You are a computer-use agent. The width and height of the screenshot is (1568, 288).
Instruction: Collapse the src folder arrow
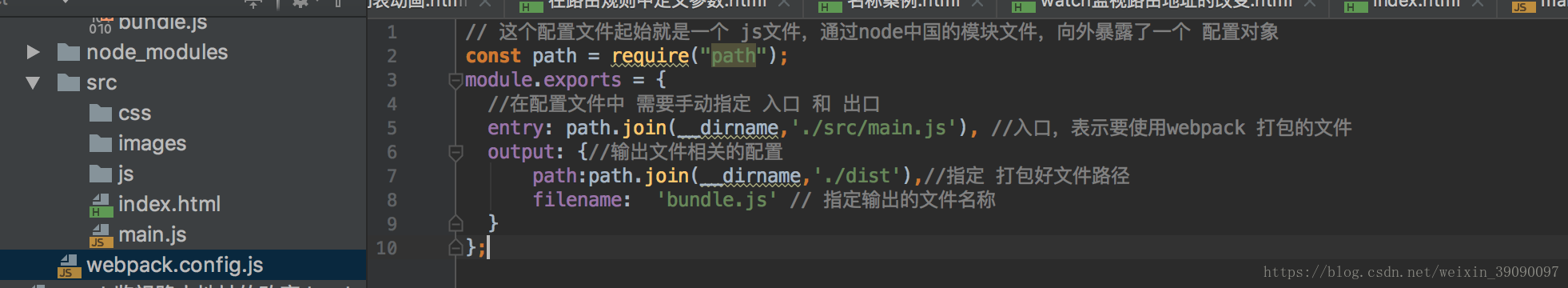tap(33, 82)
